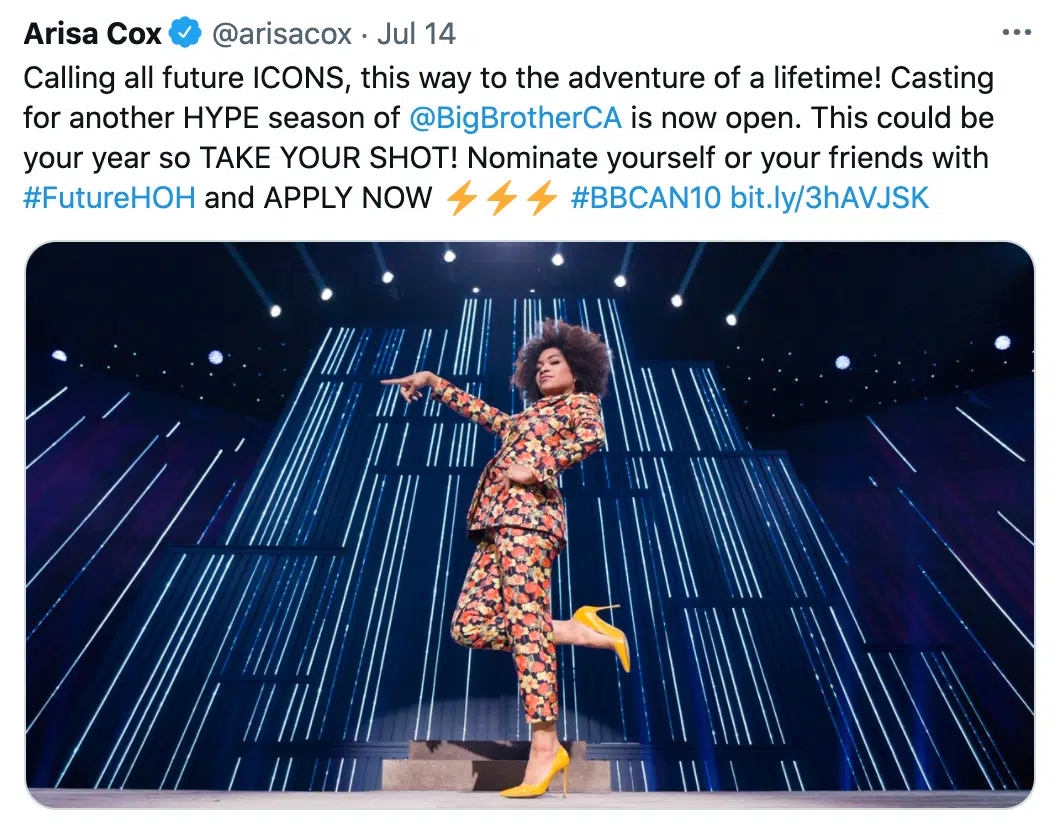Click the last lightning bolt emoji
The image size is (1063, 824).
pyautogui.click(x=542, y=199)
